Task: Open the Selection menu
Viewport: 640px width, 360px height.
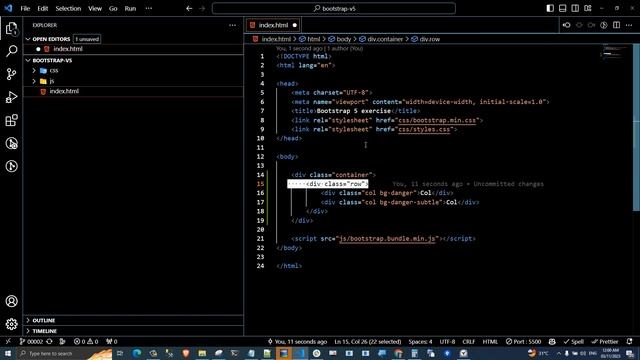Action: [68, 8]
